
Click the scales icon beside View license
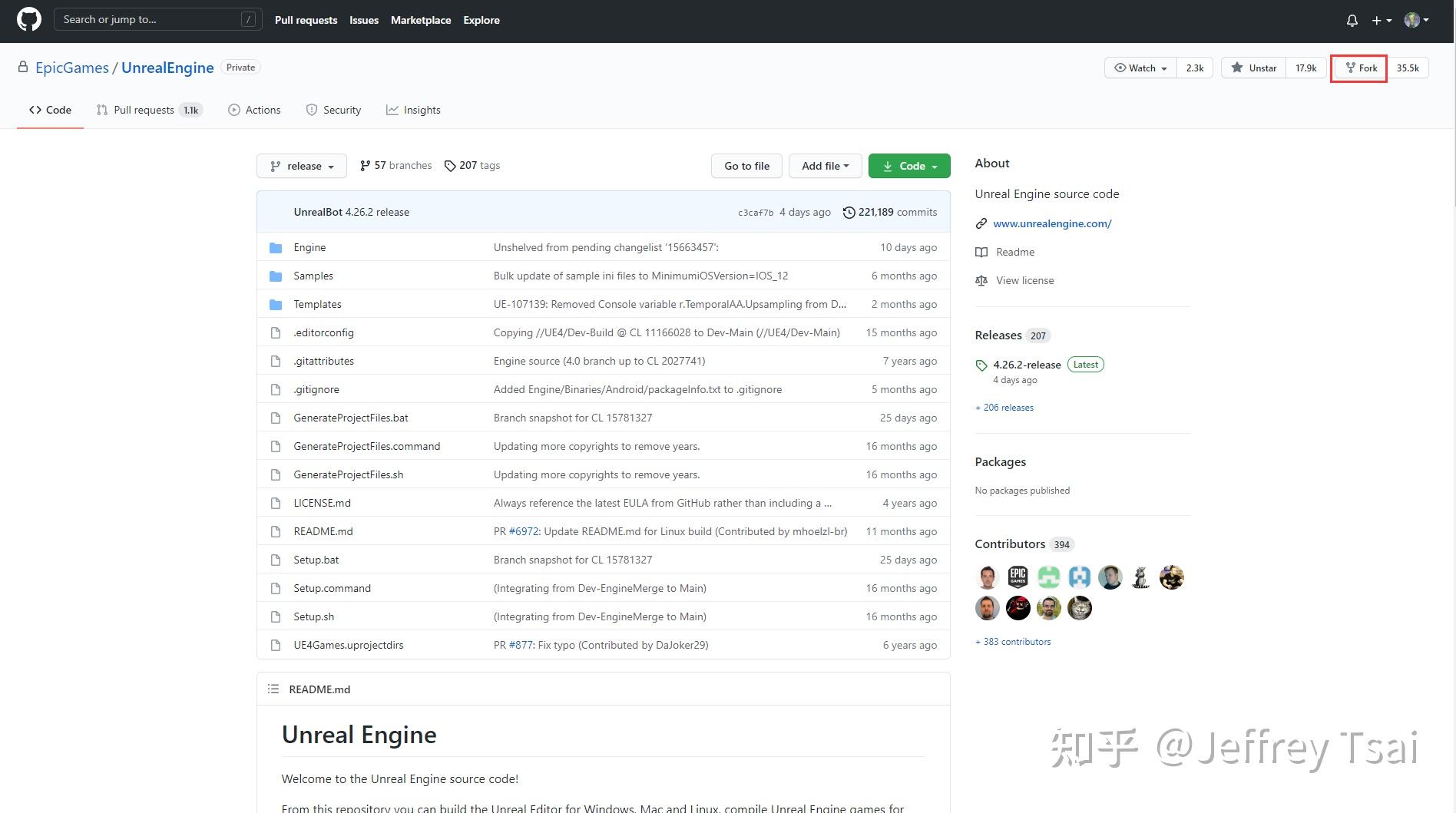click(981, 280)
